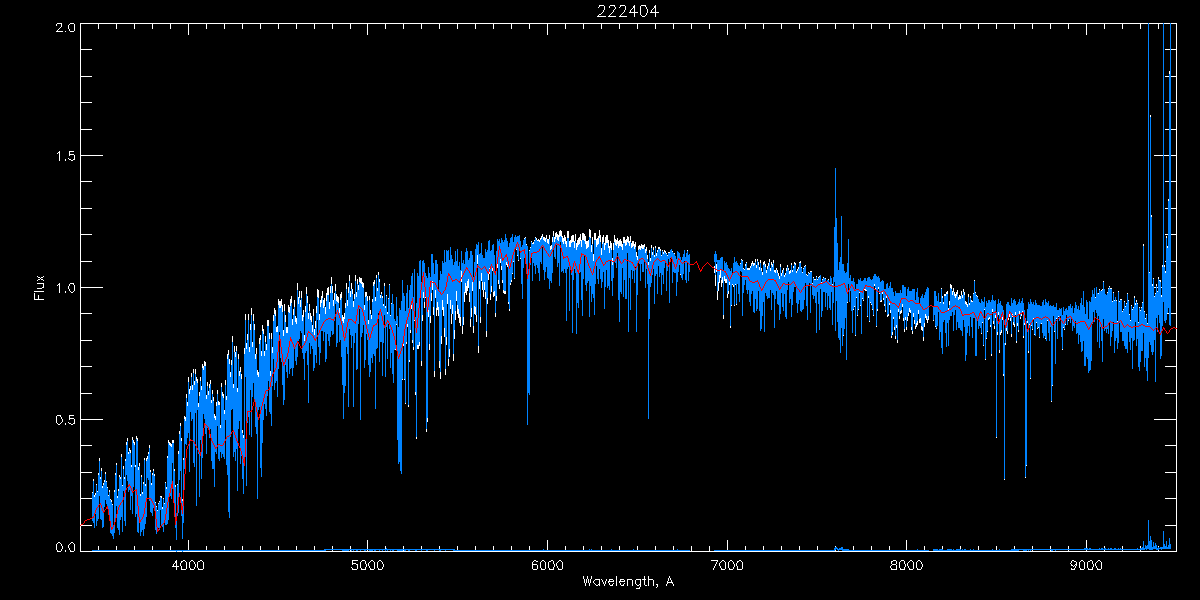Image resolution: width=1200 pixels, height=600 pixels.
Task: Click the deep absorption line near 8540 Angstroms
Action: (x=1005, y=400)
